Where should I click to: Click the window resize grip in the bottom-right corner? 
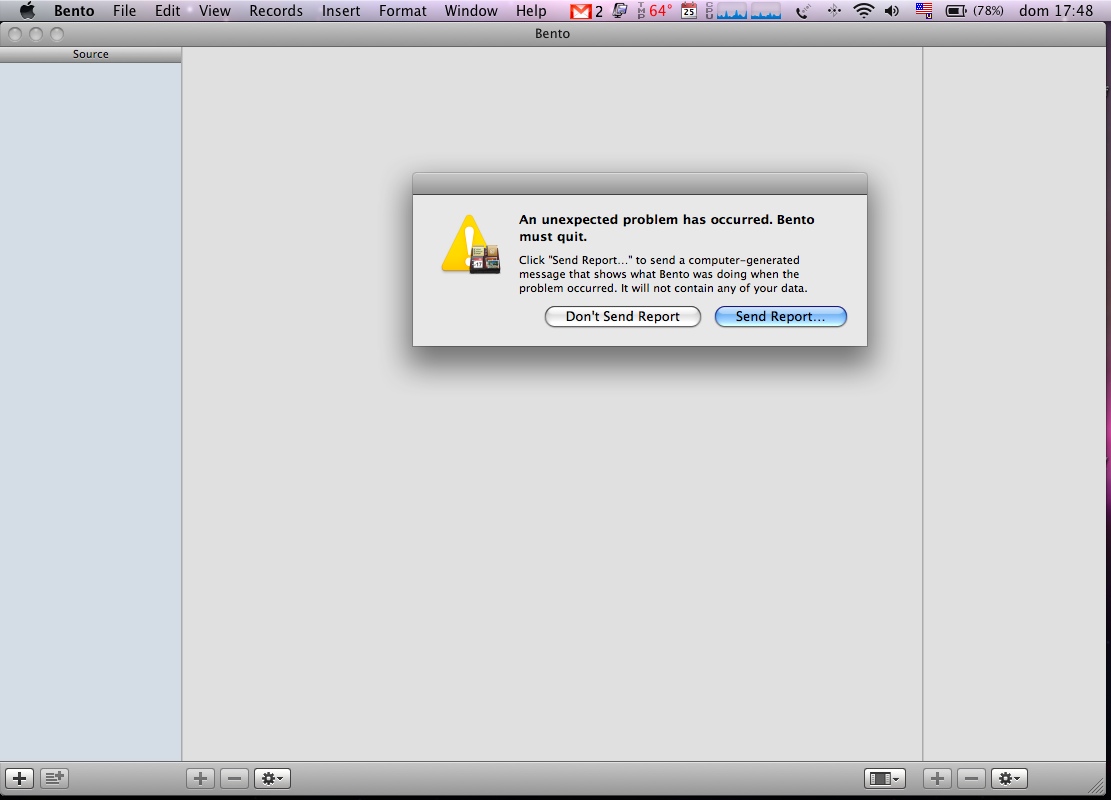1098,784
